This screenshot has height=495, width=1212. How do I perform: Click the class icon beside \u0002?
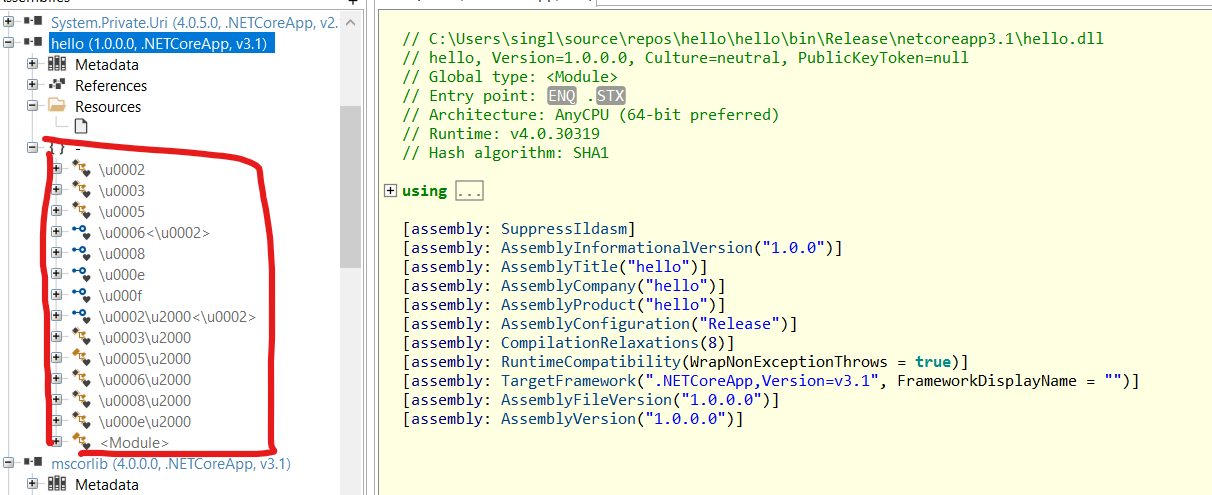[x=82, y=169]
